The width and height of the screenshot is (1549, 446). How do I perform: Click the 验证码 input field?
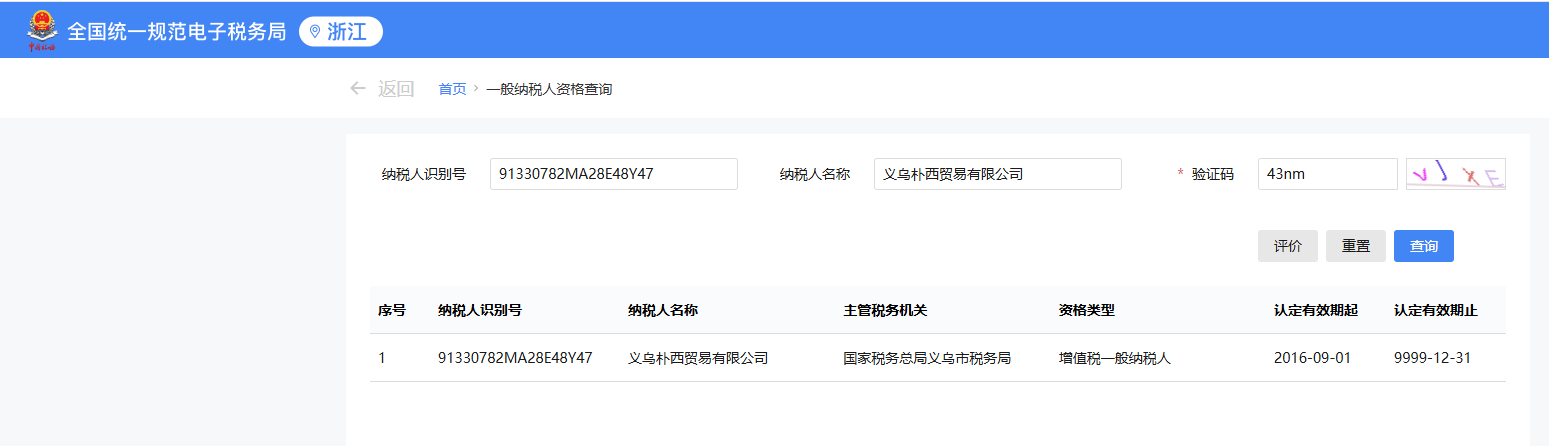(x=1327, y=174)
